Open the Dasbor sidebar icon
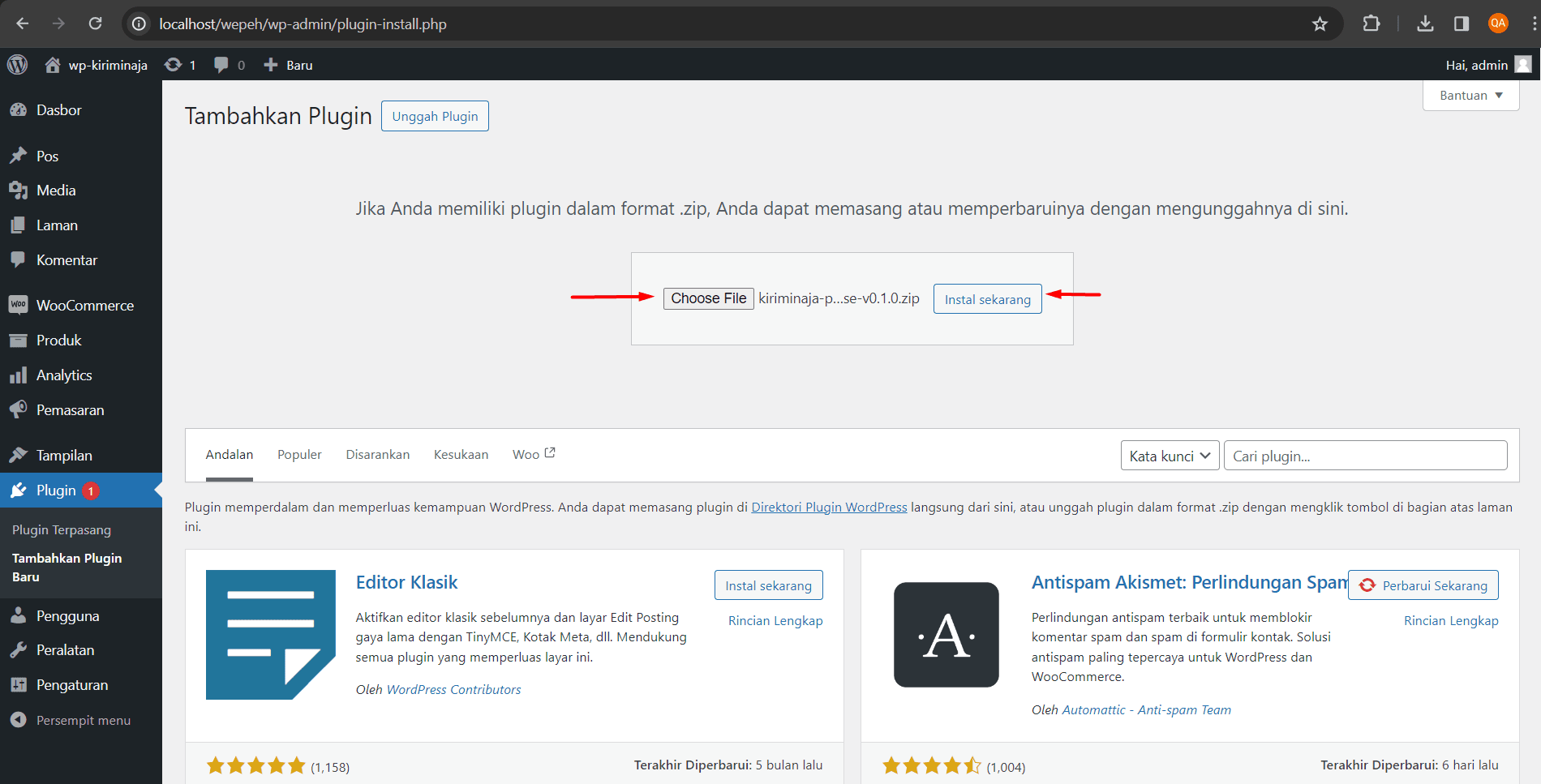The image size is (1541, 784). click(x=19, y=109)
